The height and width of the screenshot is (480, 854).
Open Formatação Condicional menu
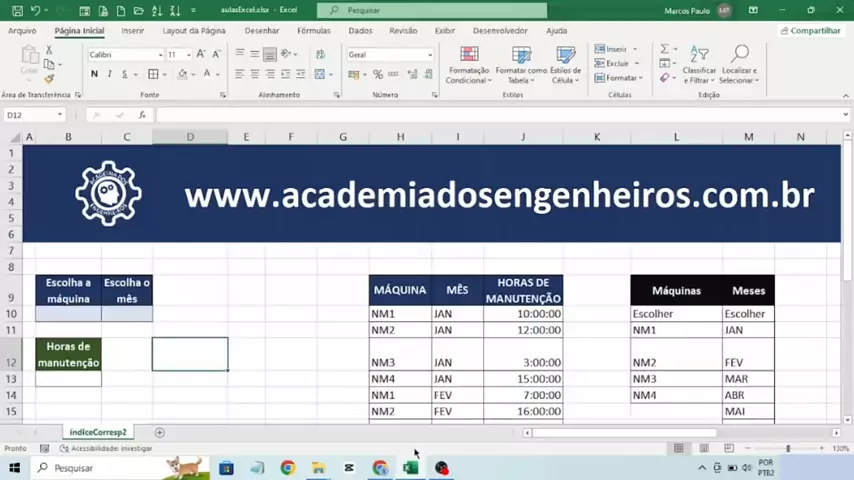point(468,64)
